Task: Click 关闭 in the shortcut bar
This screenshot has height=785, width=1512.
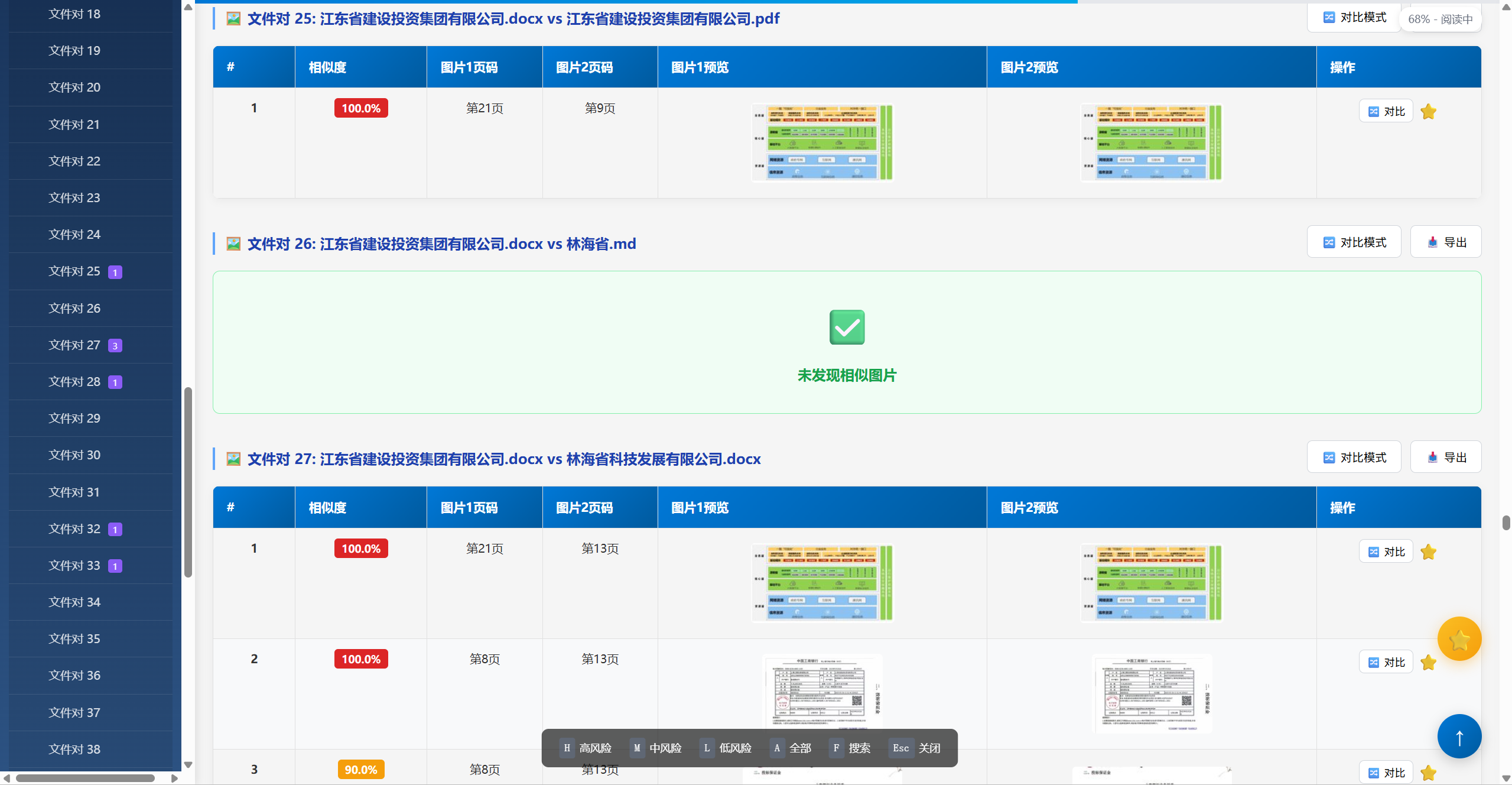Action: point(915,748)
